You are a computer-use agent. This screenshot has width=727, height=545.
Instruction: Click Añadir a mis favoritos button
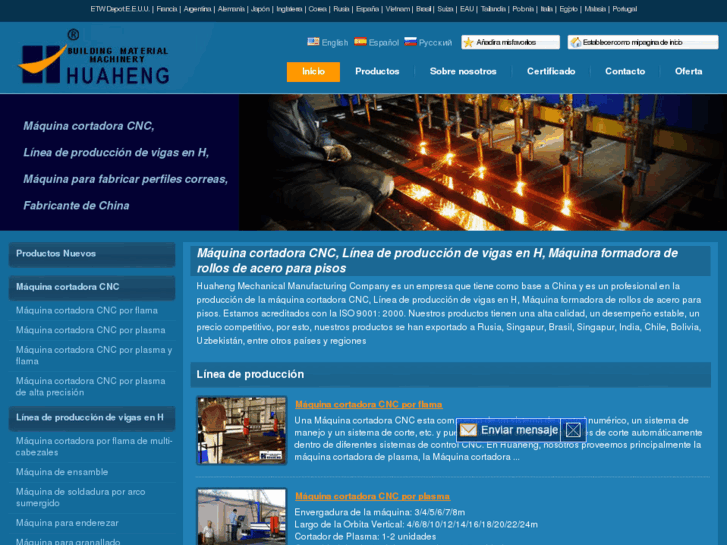[510, 42]
